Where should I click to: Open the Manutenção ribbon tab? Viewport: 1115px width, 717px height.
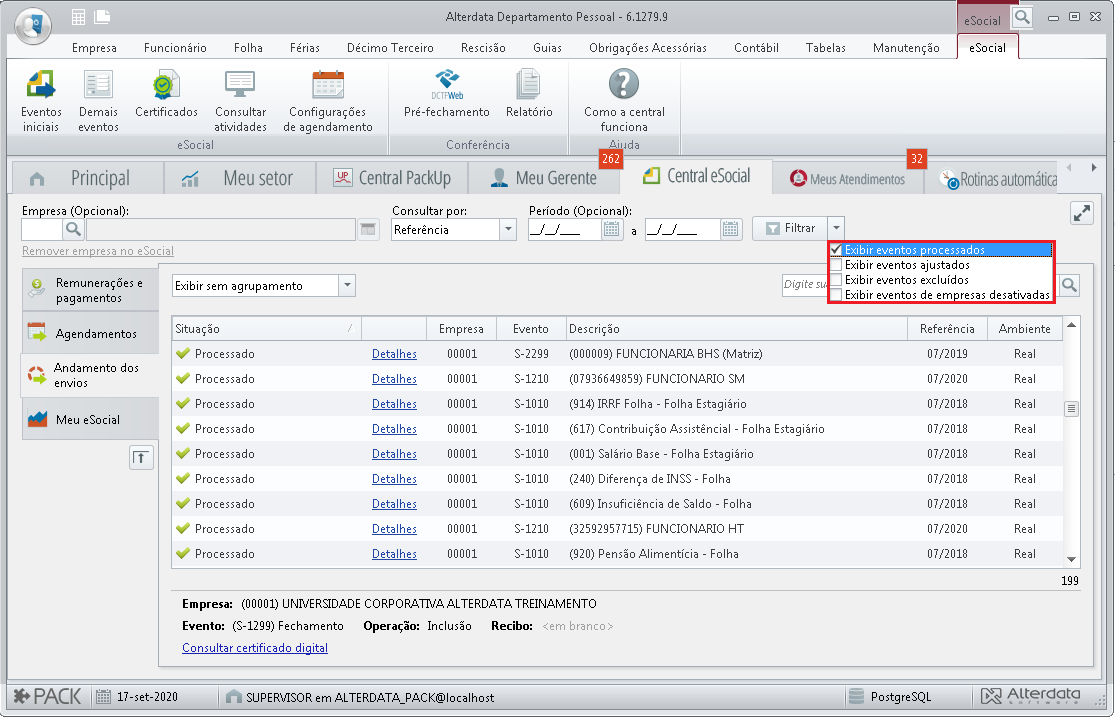coord(906,48)
